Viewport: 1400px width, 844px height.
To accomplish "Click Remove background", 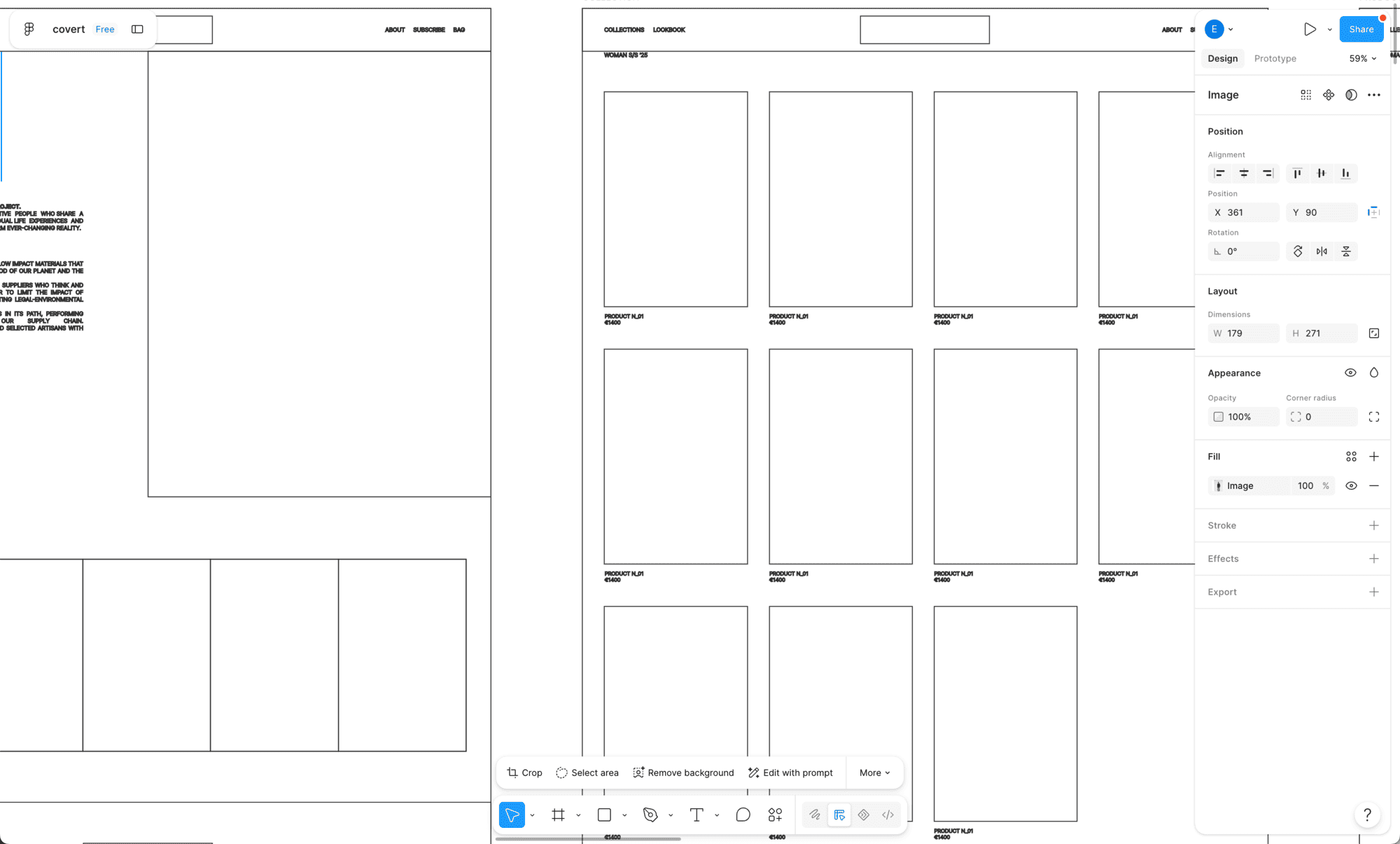I will (683, 773).
